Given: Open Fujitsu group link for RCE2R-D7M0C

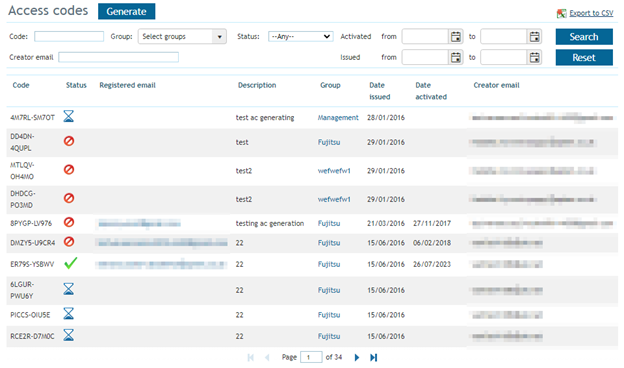Looking at the screenshot, I should pos(329,336).
